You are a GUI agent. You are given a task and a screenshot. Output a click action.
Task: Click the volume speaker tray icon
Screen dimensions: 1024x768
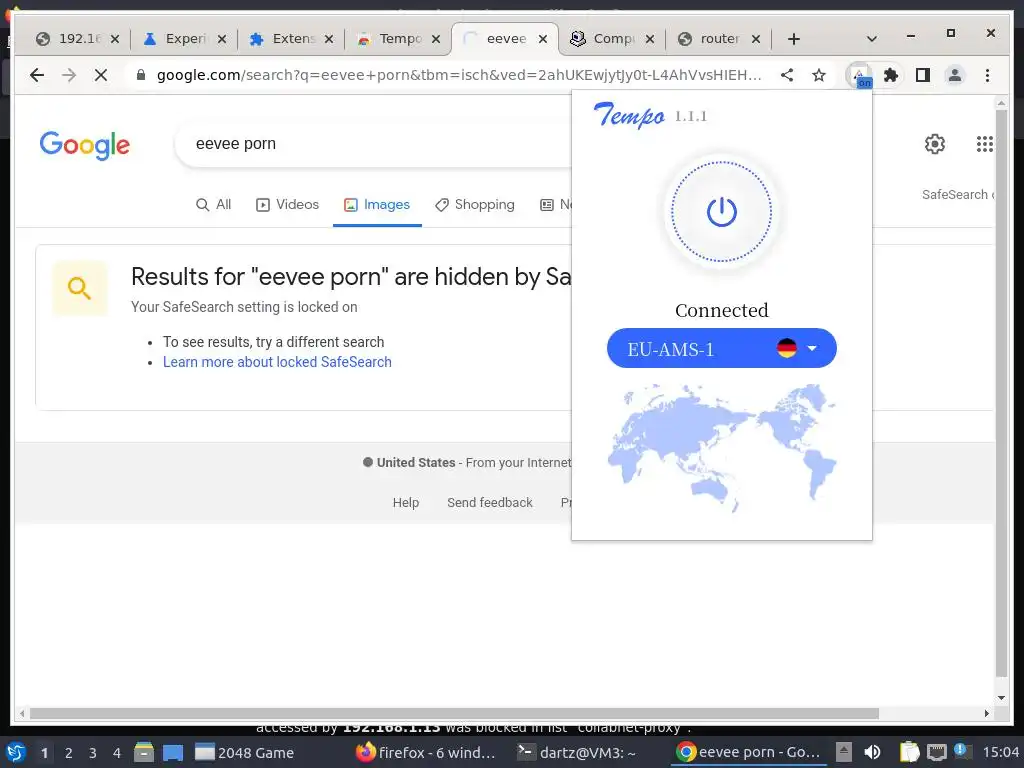coord(872,752)
